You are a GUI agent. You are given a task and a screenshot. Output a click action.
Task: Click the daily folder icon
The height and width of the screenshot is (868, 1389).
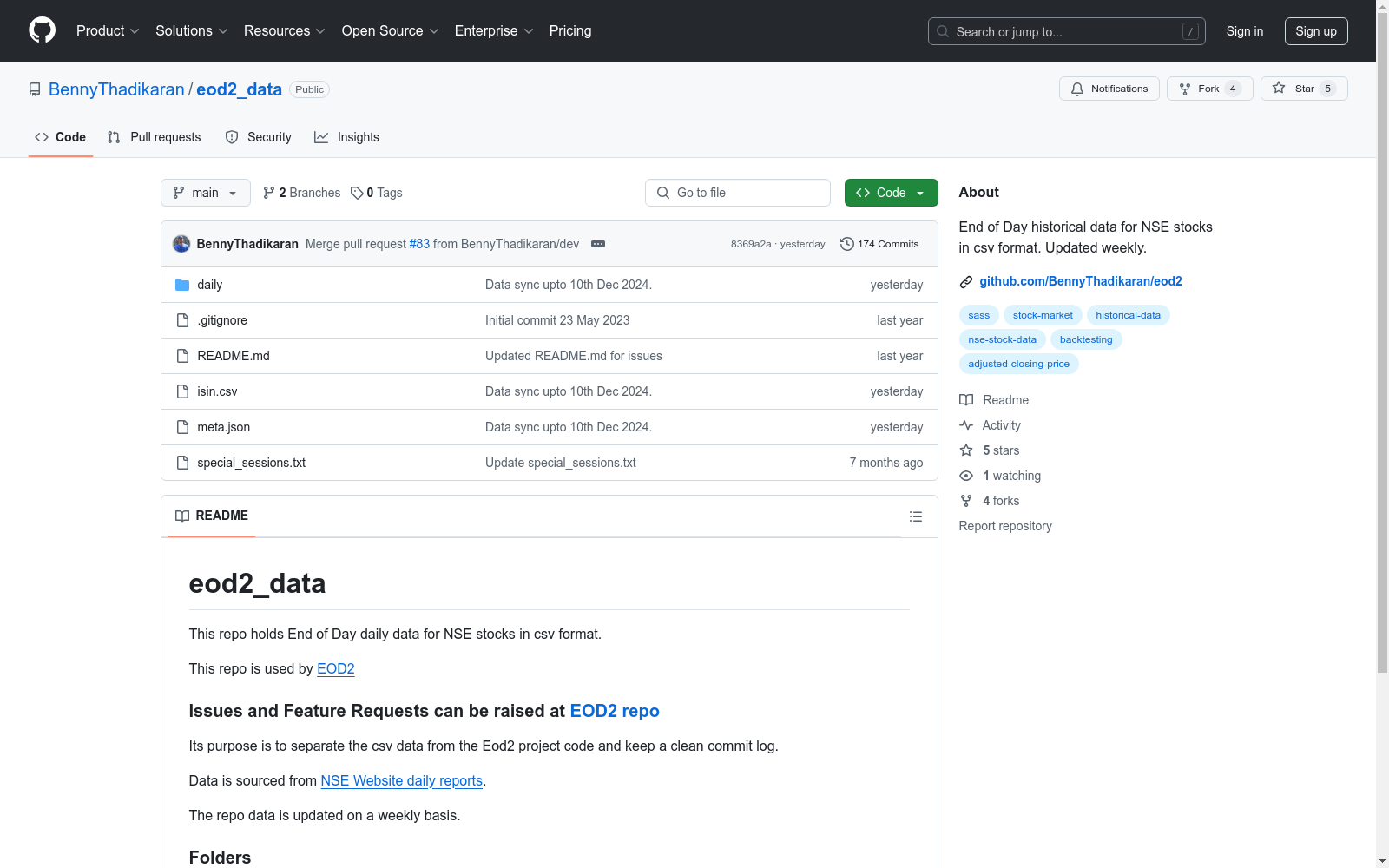coord(182,285)
